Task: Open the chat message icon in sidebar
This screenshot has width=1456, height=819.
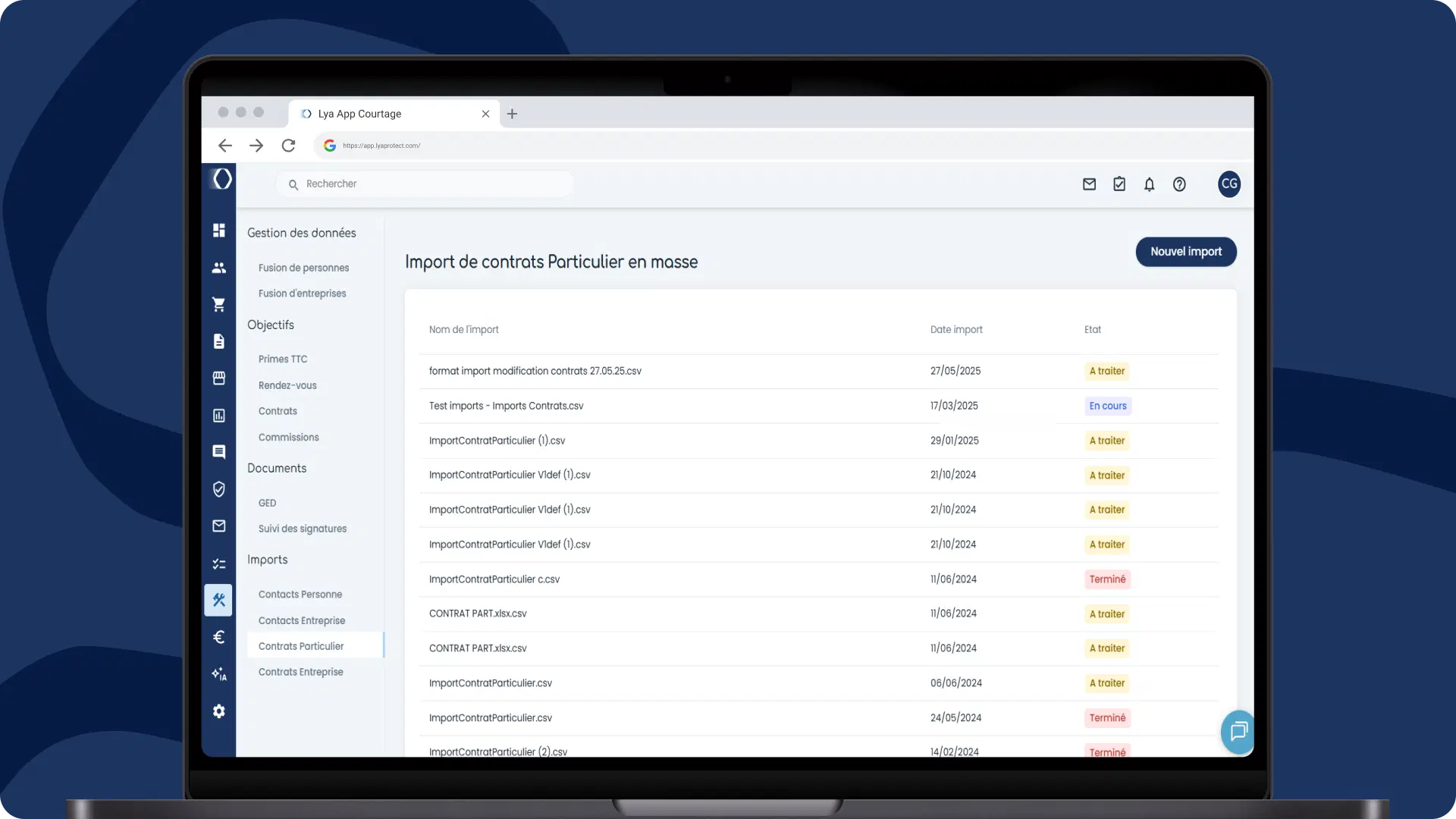Action: (219, 452)
